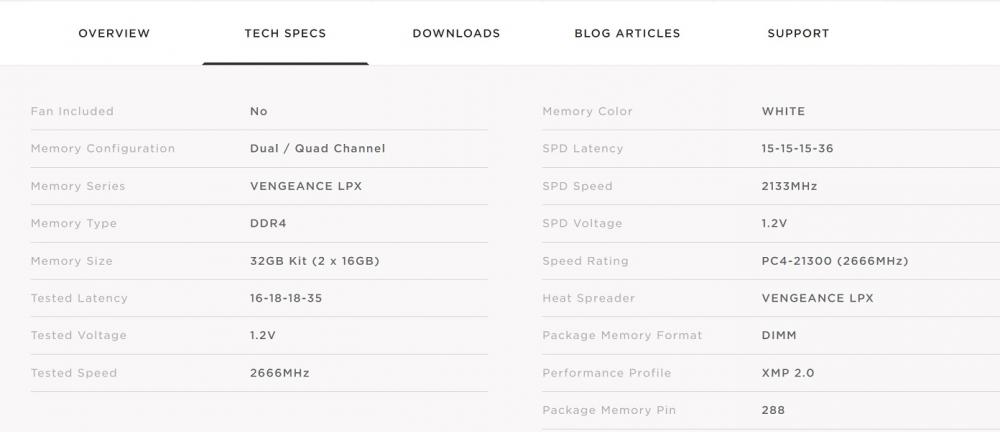This screenshot has width=1000, height=432.
Task: Click the Memory Type value DDR4
Action: (268, 223)
